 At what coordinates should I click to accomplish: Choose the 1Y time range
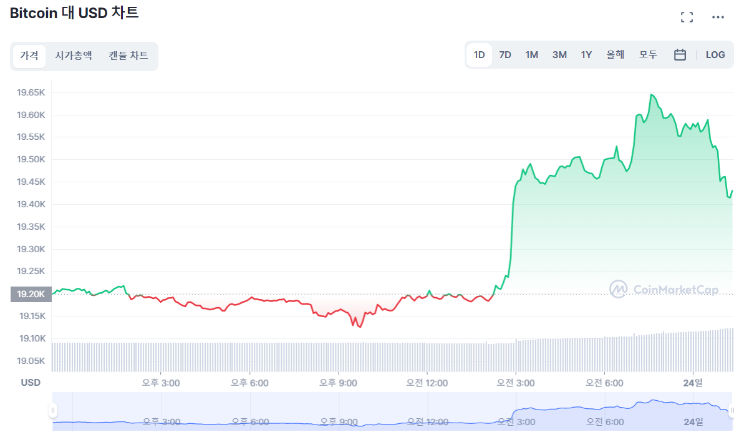(586, 55)
